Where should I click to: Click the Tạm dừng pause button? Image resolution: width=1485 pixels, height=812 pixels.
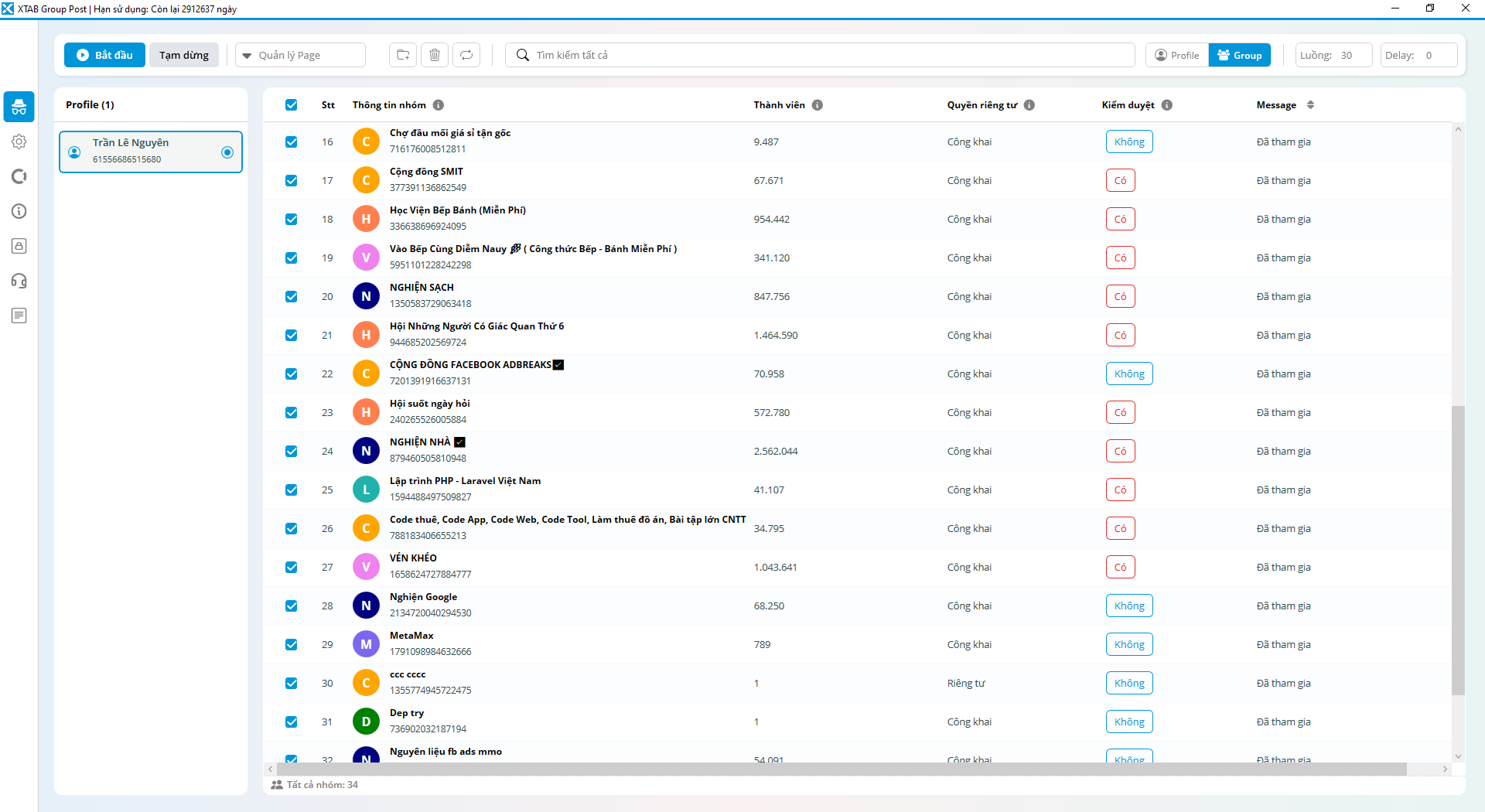point(184,55)
